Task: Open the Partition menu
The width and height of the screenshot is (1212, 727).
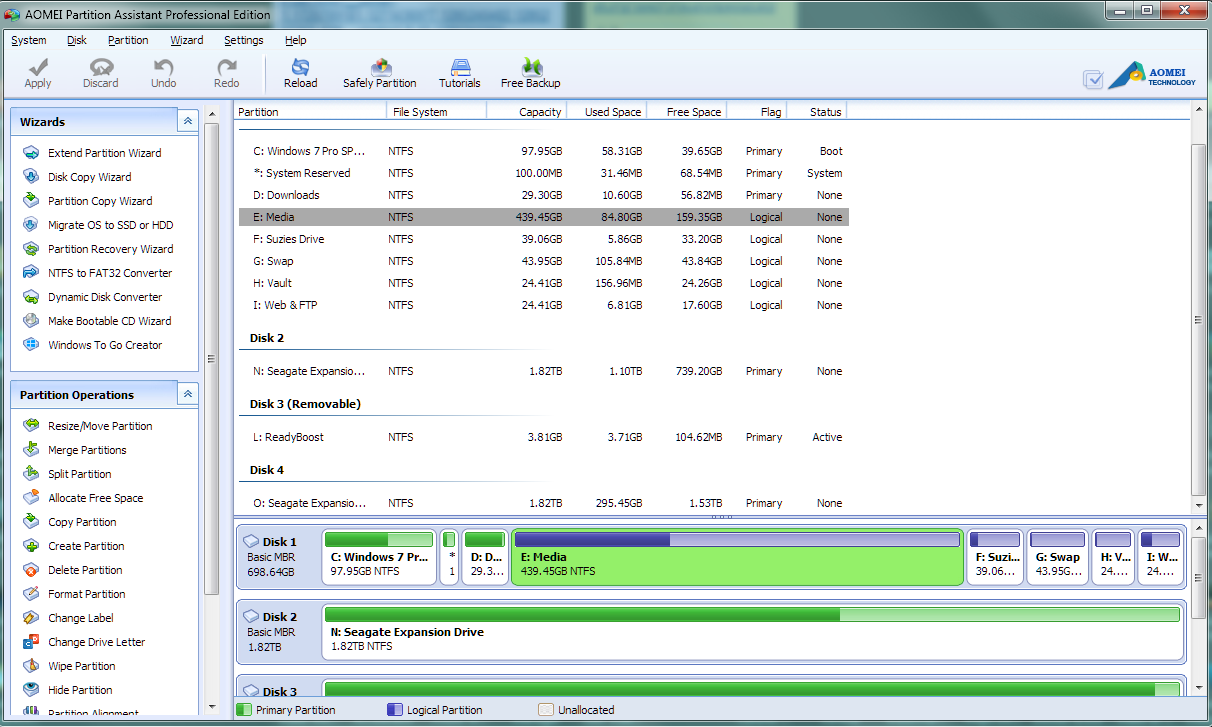Action: click(128, 40)
